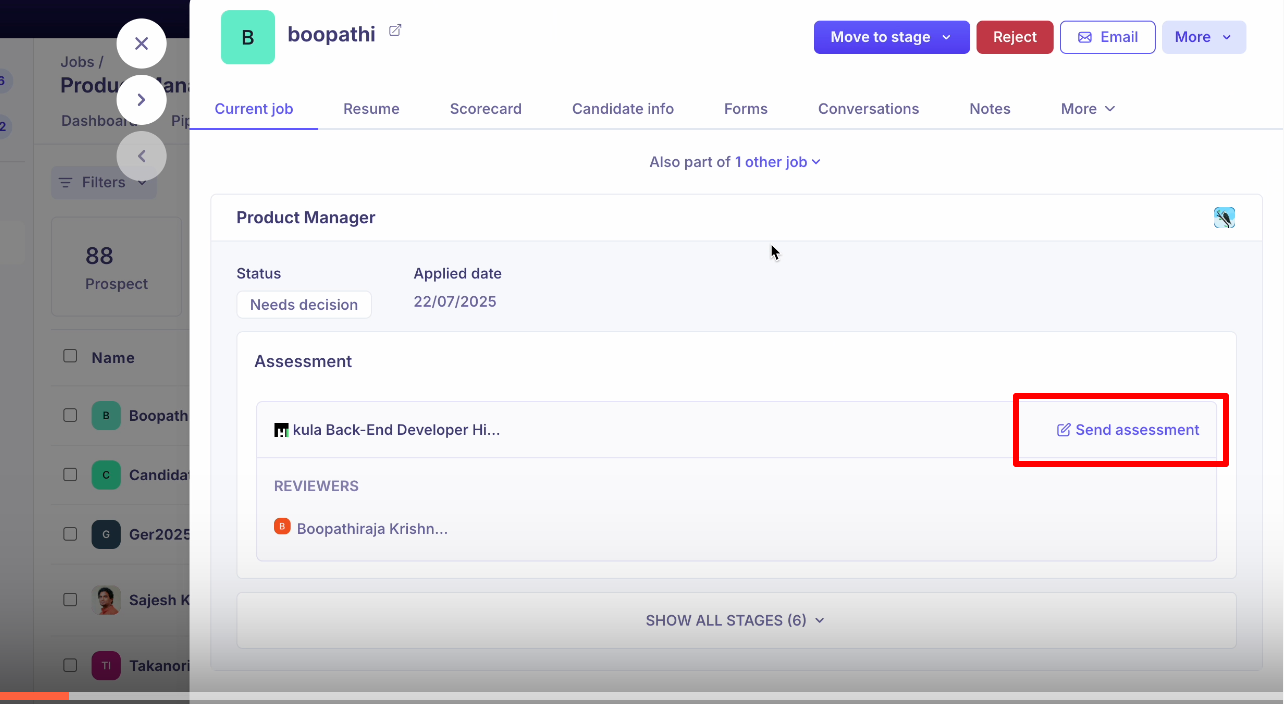The height and width of the screenshot is (704, 1284).
Task: Click the recruiter avatar in Product Manager header
Action: pos(1224,218)
